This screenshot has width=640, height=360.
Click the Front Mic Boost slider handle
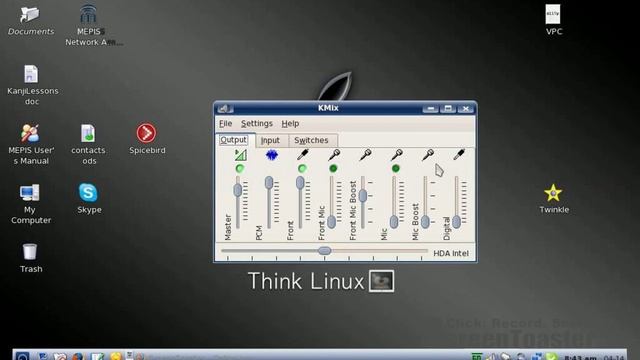(362, 196)
